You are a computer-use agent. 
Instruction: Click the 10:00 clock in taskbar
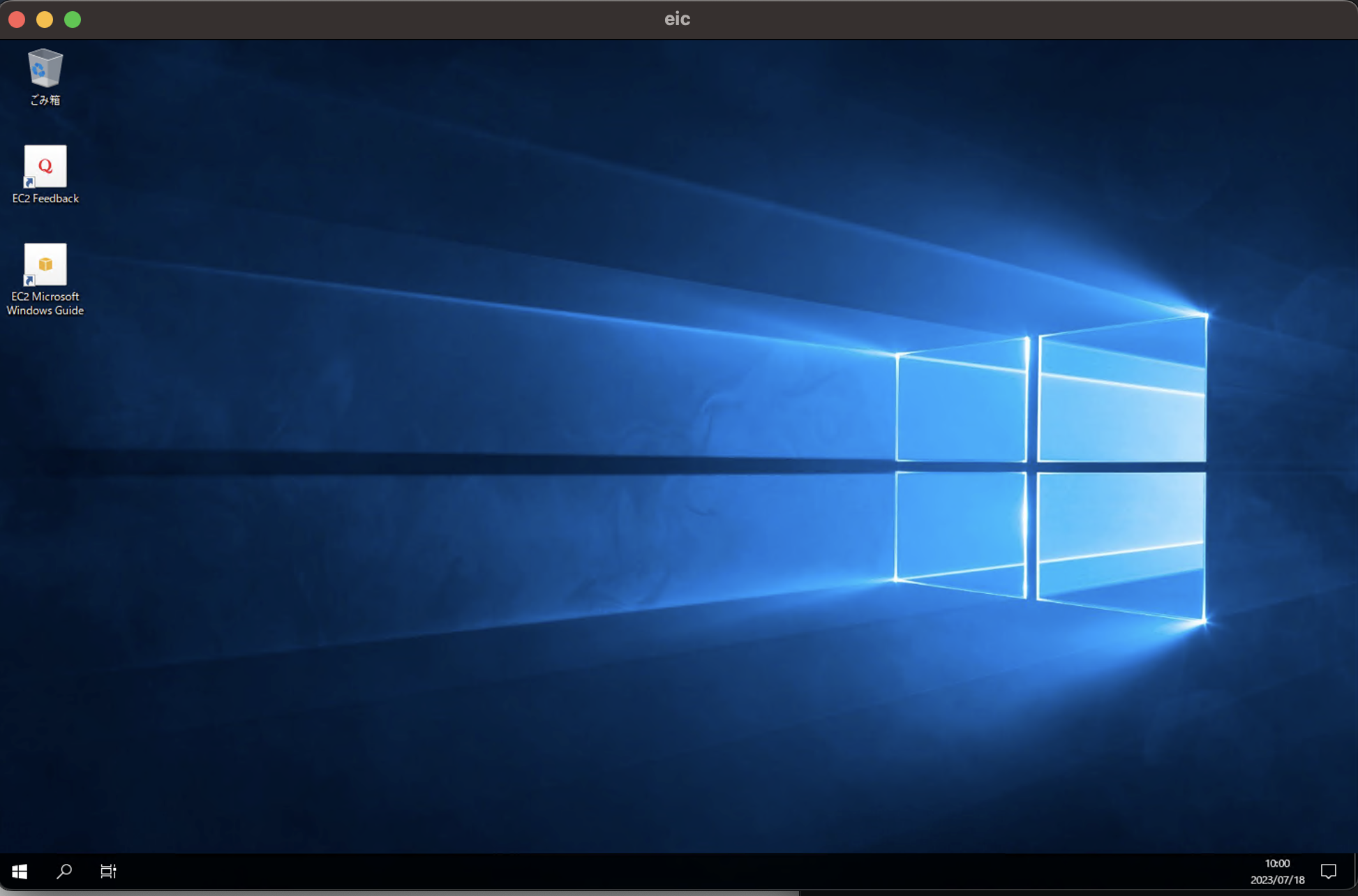(x=1277, y=863)
